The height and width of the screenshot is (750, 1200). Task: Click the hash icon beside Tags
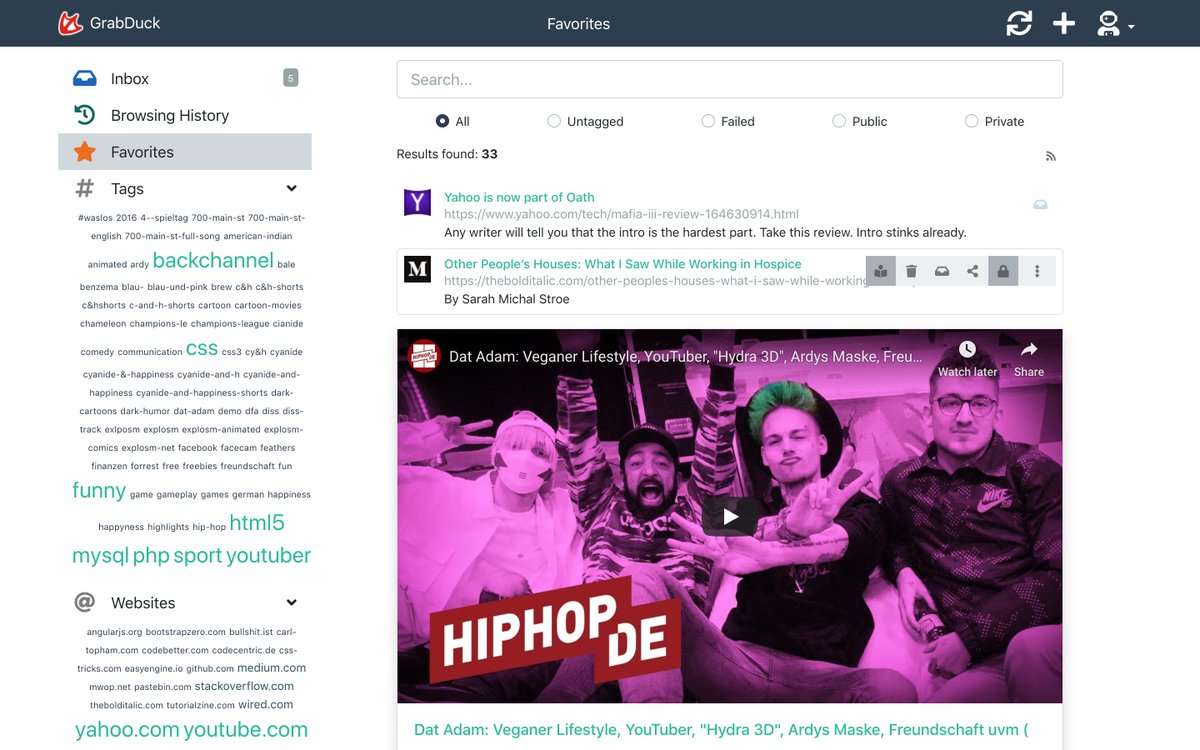click(x=85, y=188)
